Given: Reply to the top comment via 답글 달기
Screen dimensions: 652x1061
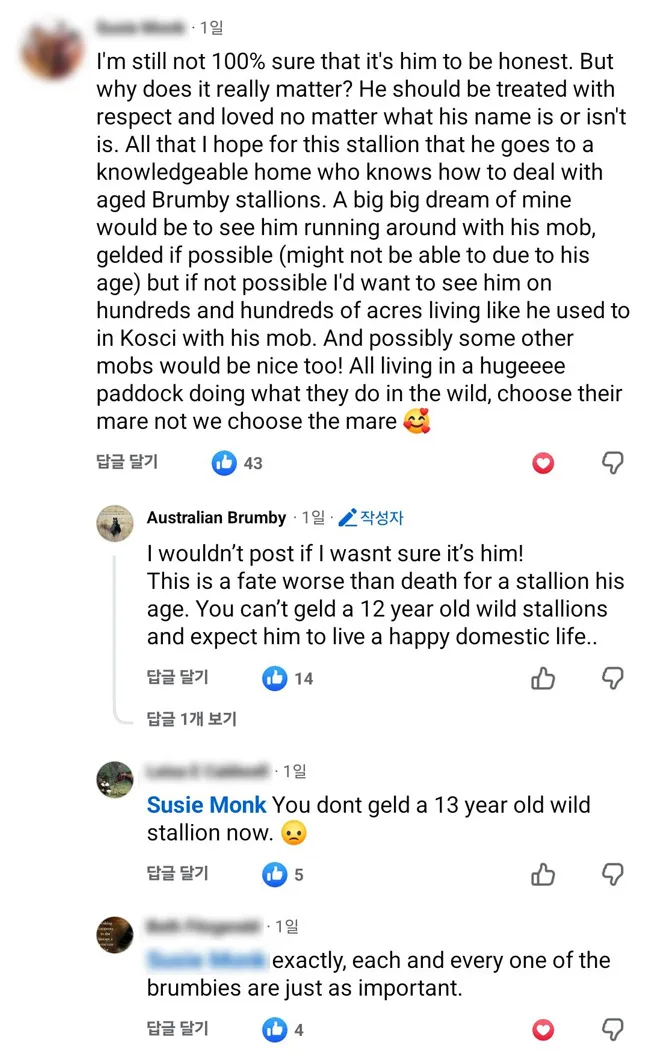Looking at the screenshot, I should (127, 462).
